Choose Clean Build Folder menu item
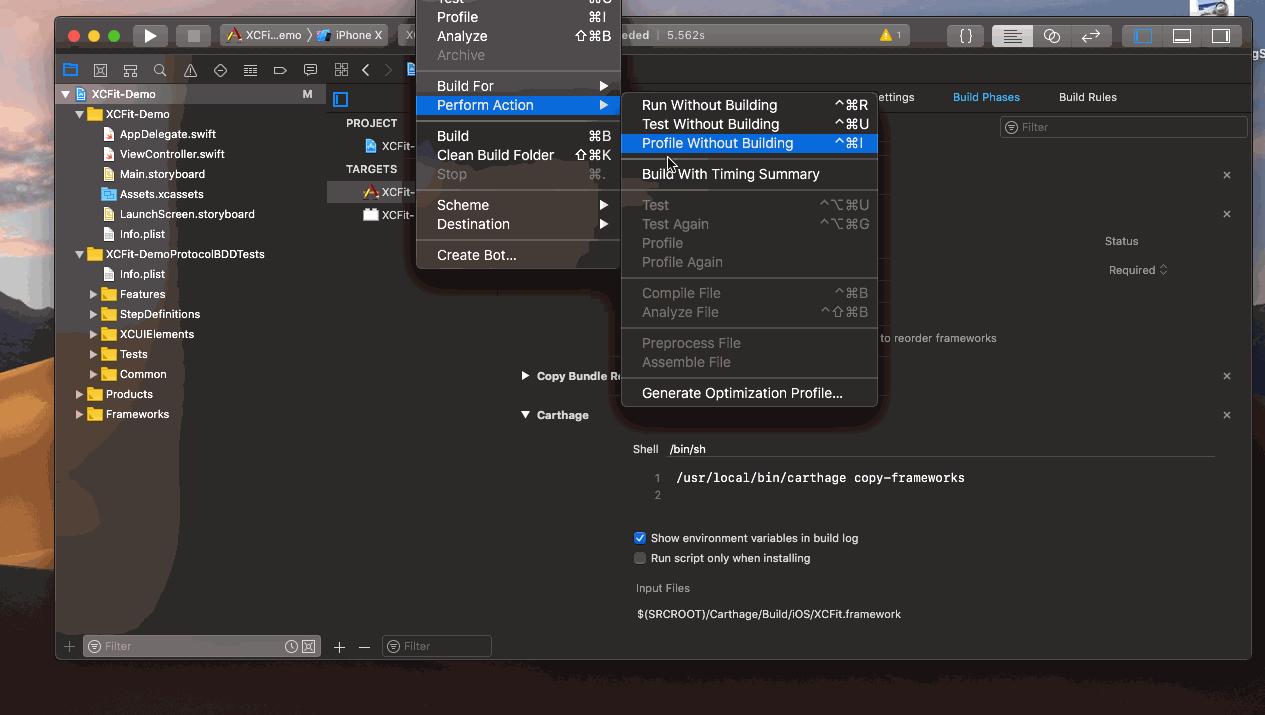The width and height of the screenshot is (1265, 715). coord(518,155)
